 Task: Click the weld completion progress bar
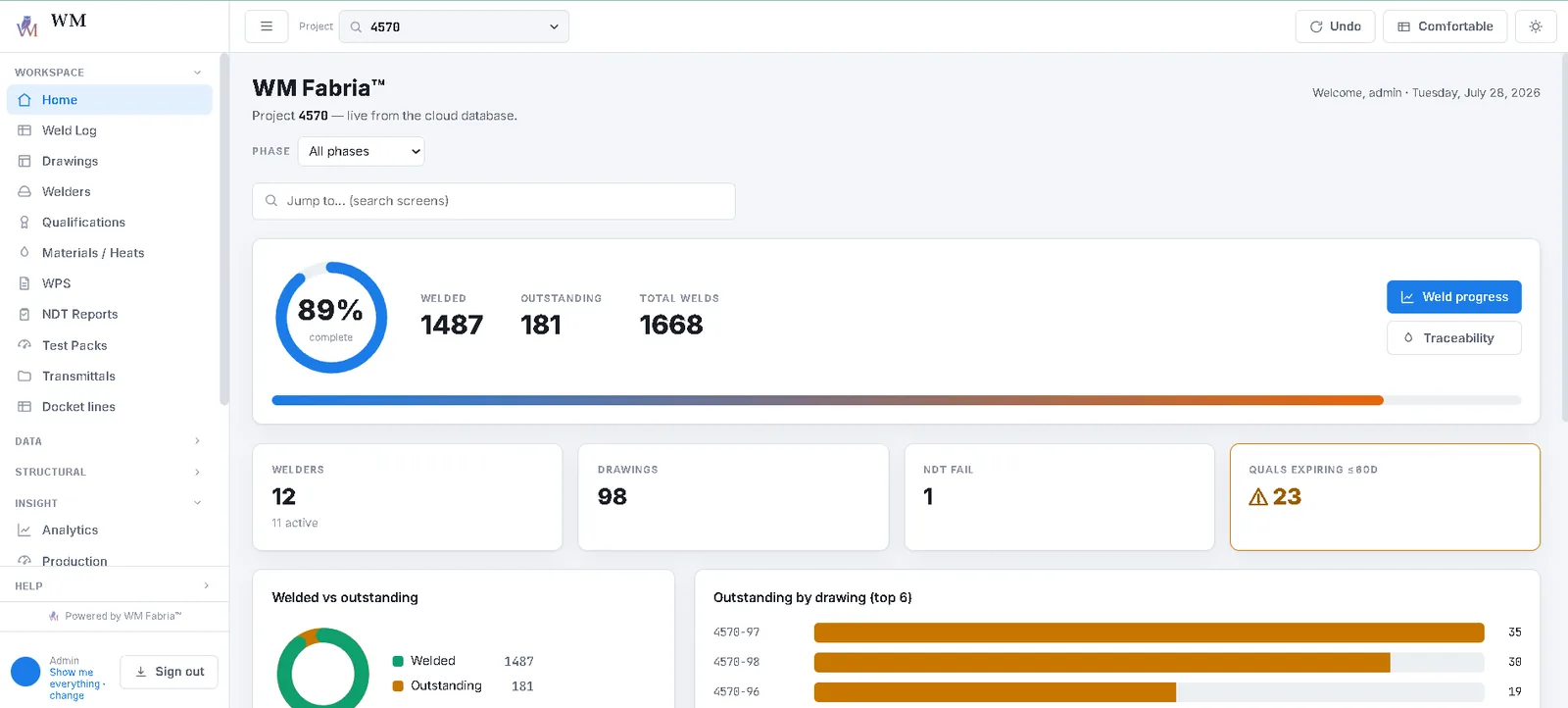[897, 400]
